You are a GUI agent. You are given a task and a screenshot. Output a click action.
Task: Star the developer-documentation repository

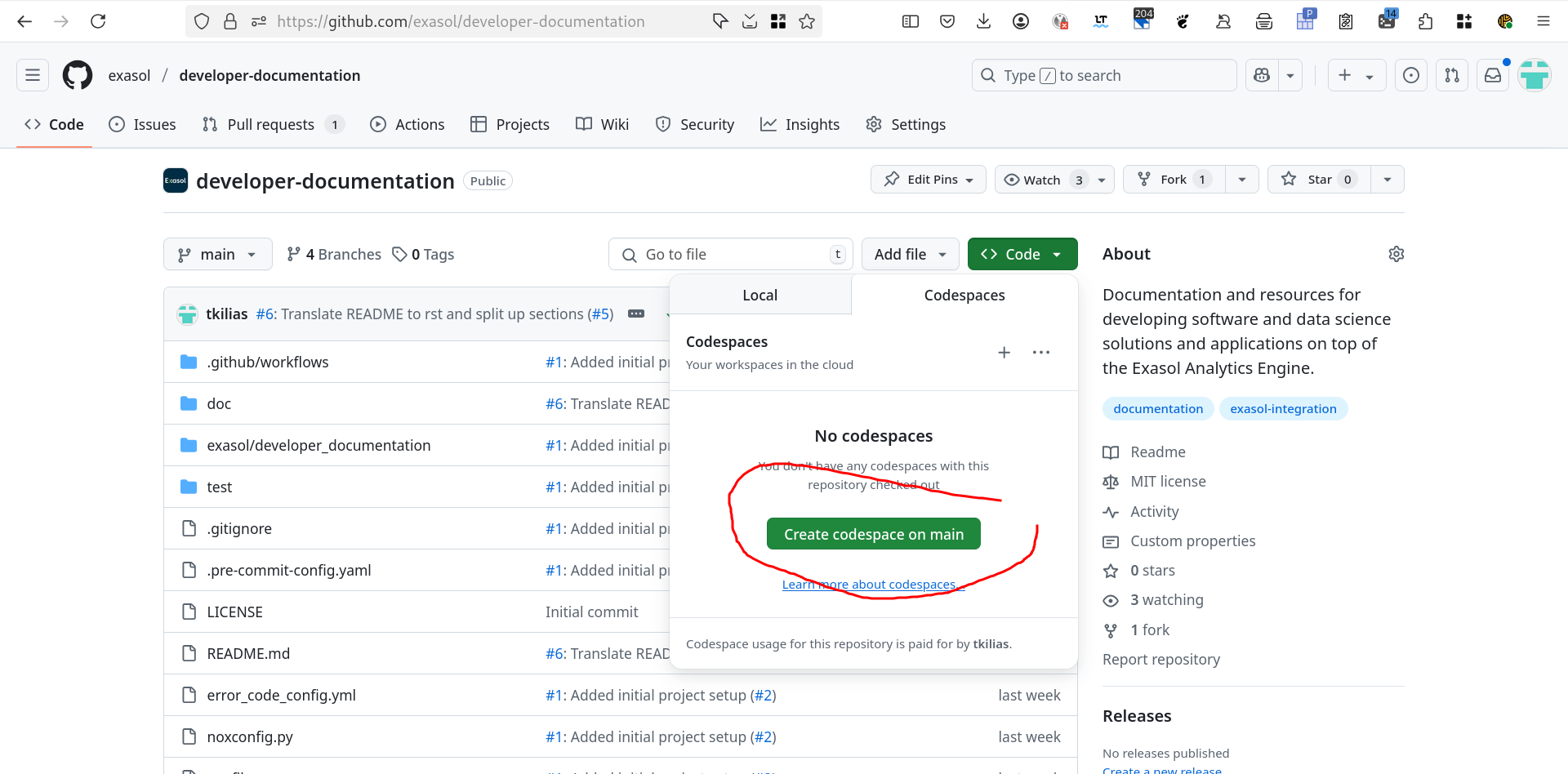(1319, 180)
